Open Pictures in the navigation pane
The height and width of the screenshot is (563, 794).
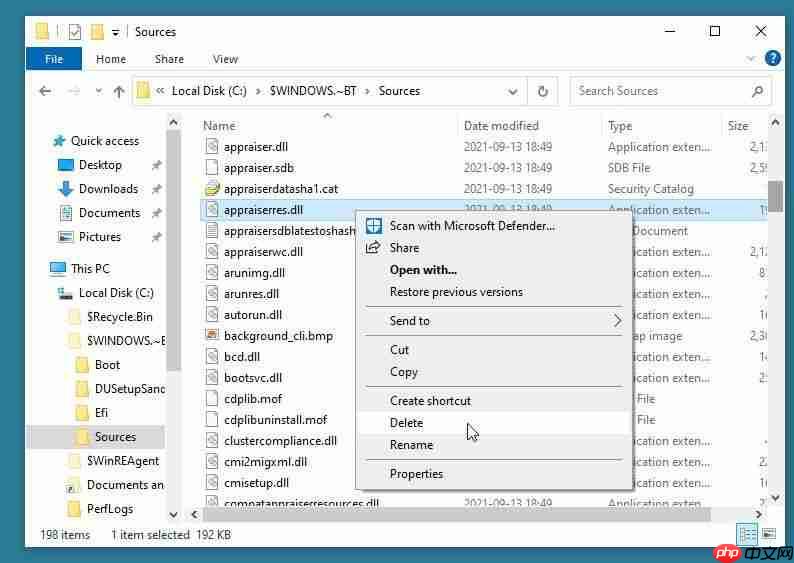(99, 236)
